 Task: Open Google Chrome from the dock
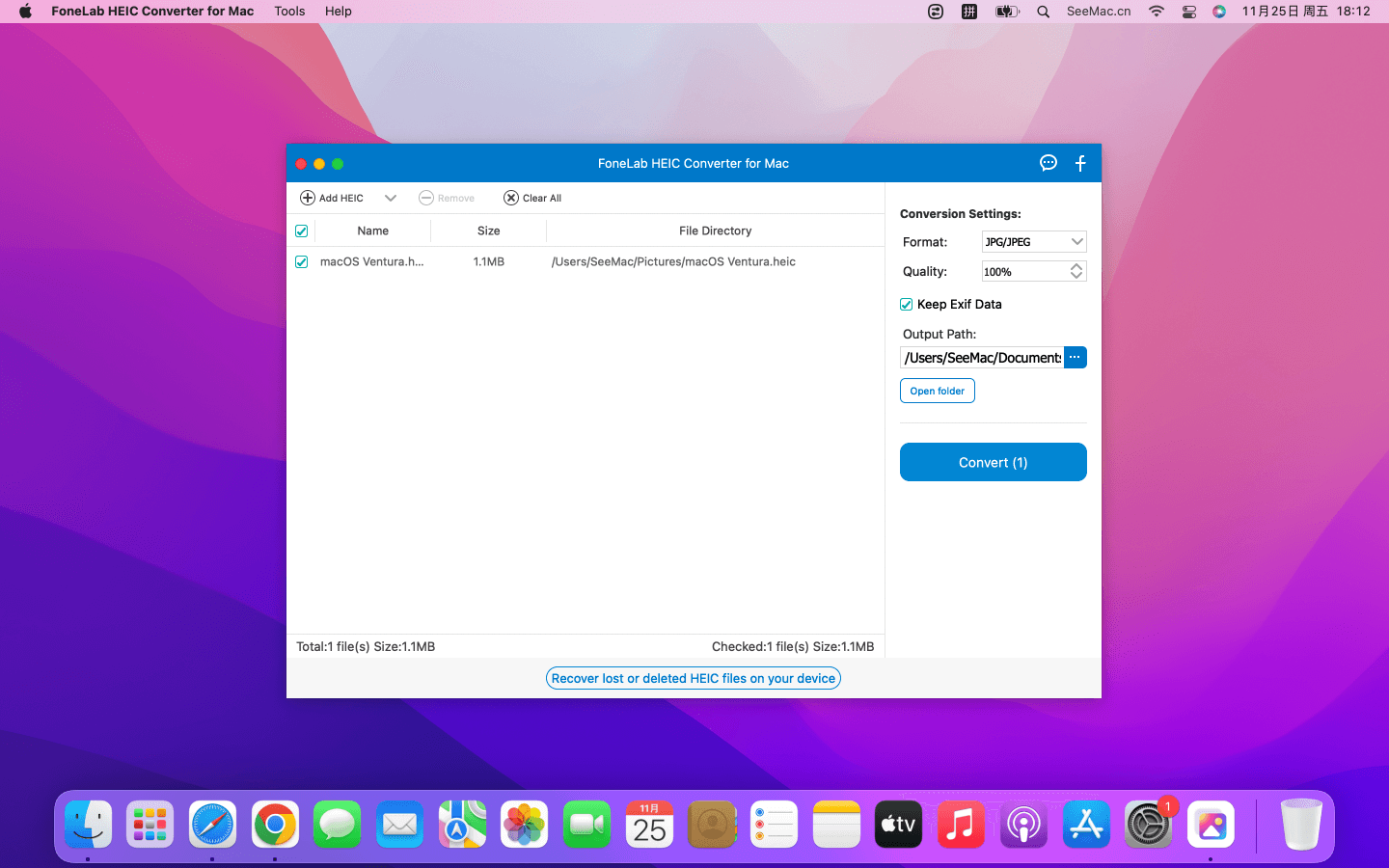pos(275,825)
